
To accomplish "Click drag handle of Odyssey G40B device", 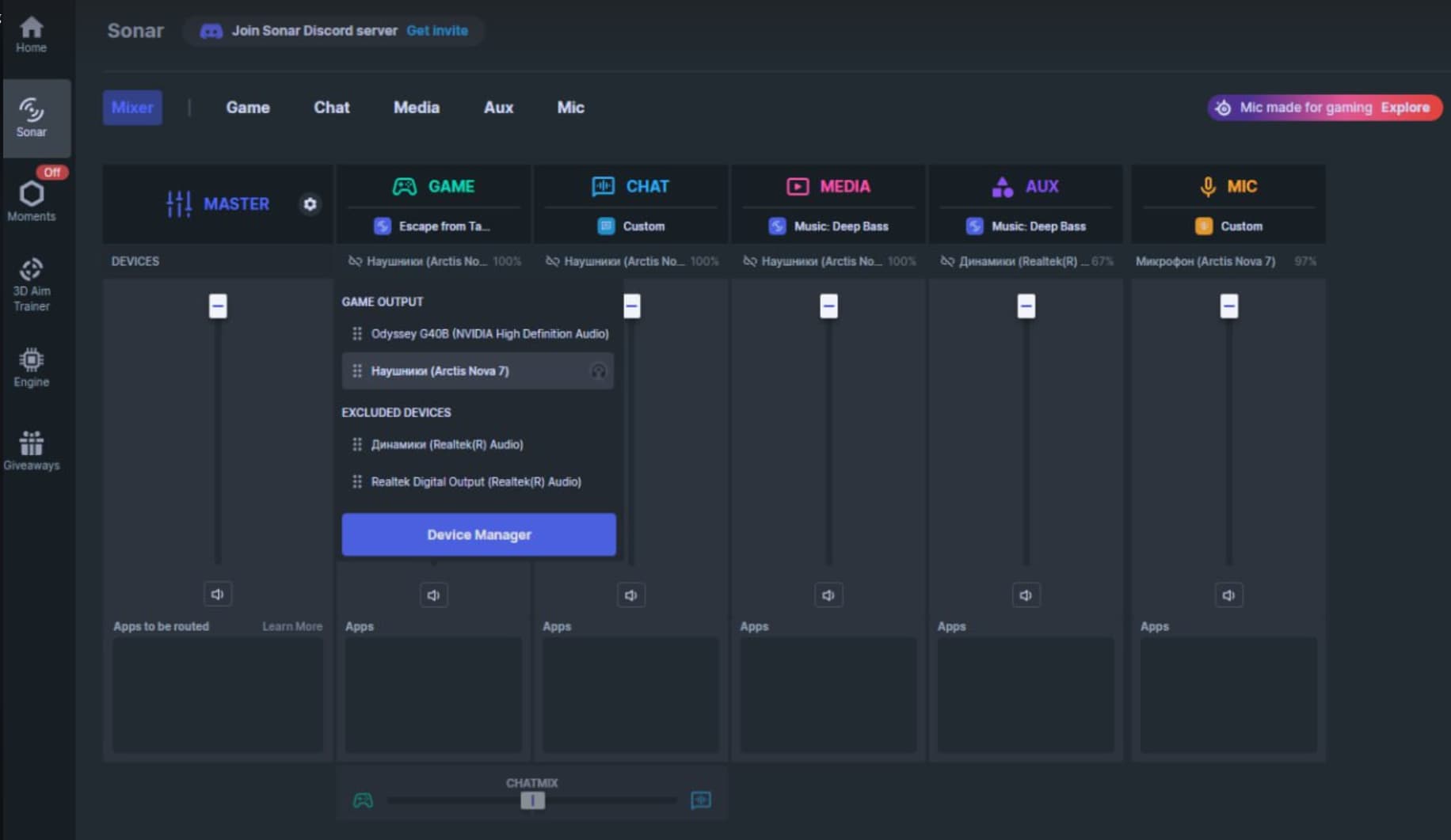I will 357,334.
